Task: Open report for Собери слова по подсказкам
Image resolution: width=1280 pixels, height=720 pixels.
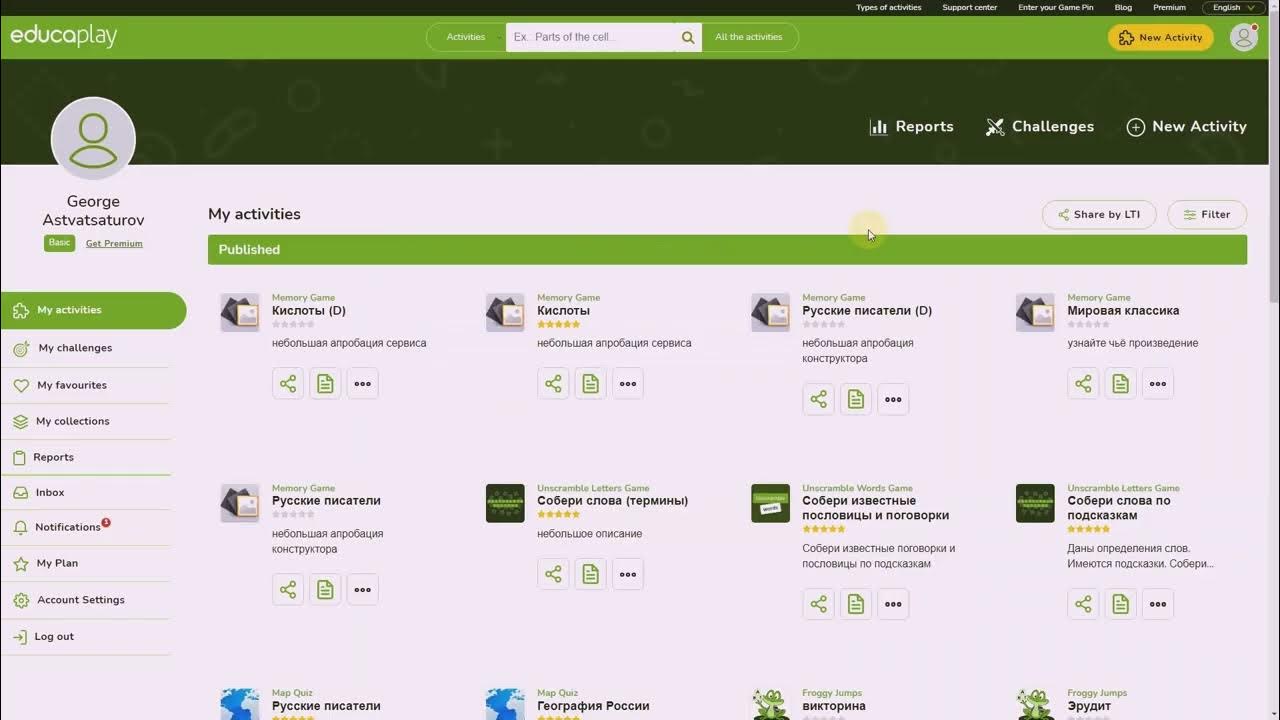Action: point(1120,604)
